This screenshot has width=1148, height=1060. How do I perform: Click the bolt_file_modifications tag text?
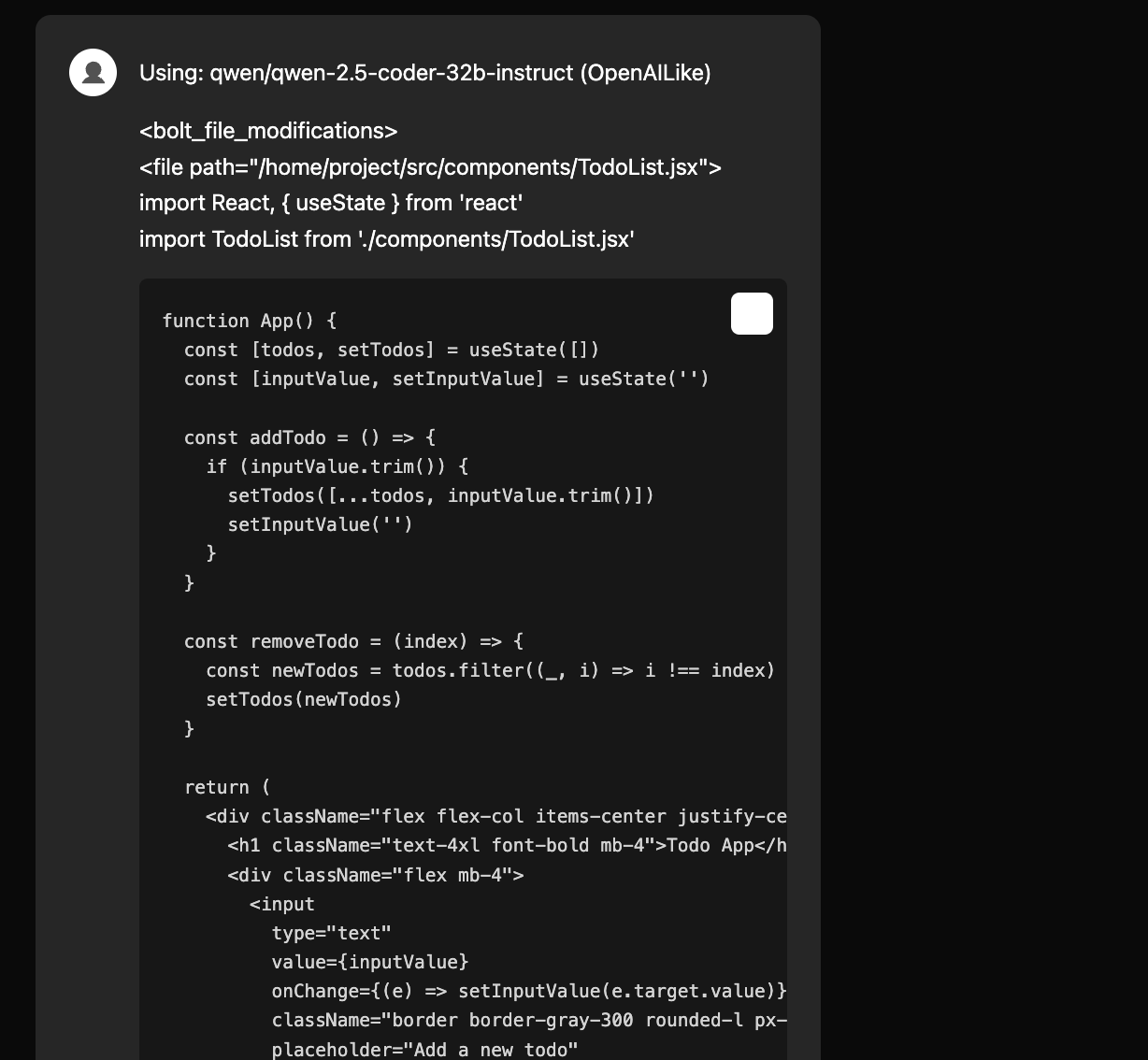point(268,131)
